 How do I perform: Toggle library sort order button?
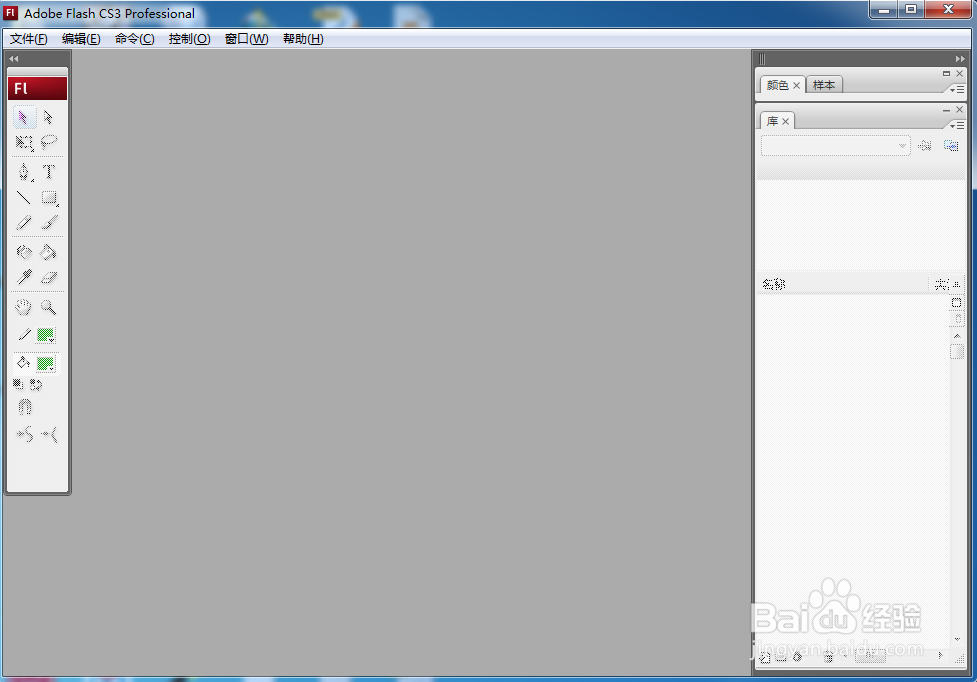coord(957,285)
